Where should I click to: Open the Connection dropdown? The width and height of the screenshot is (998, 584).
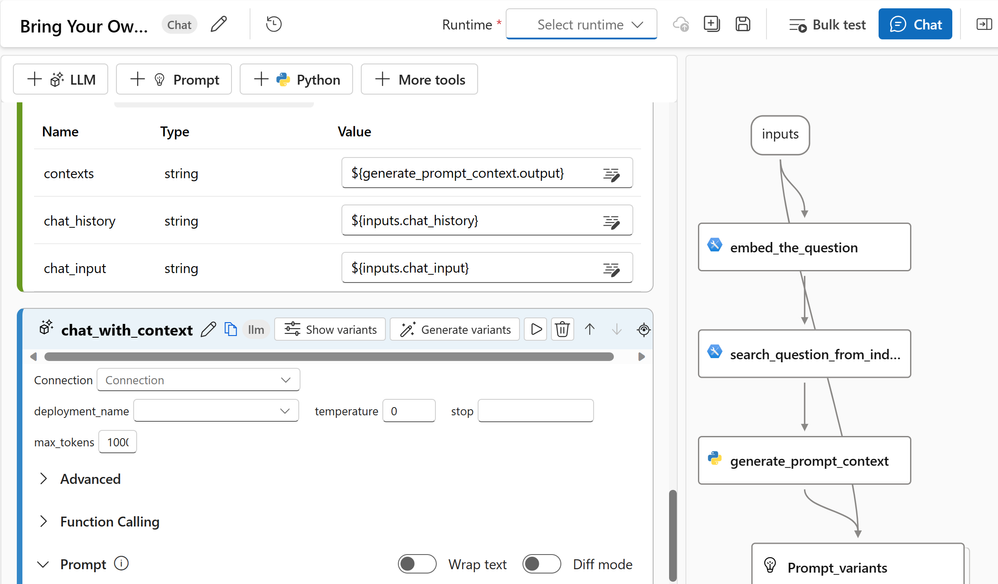pyautogui.click(x=198, y=380)
